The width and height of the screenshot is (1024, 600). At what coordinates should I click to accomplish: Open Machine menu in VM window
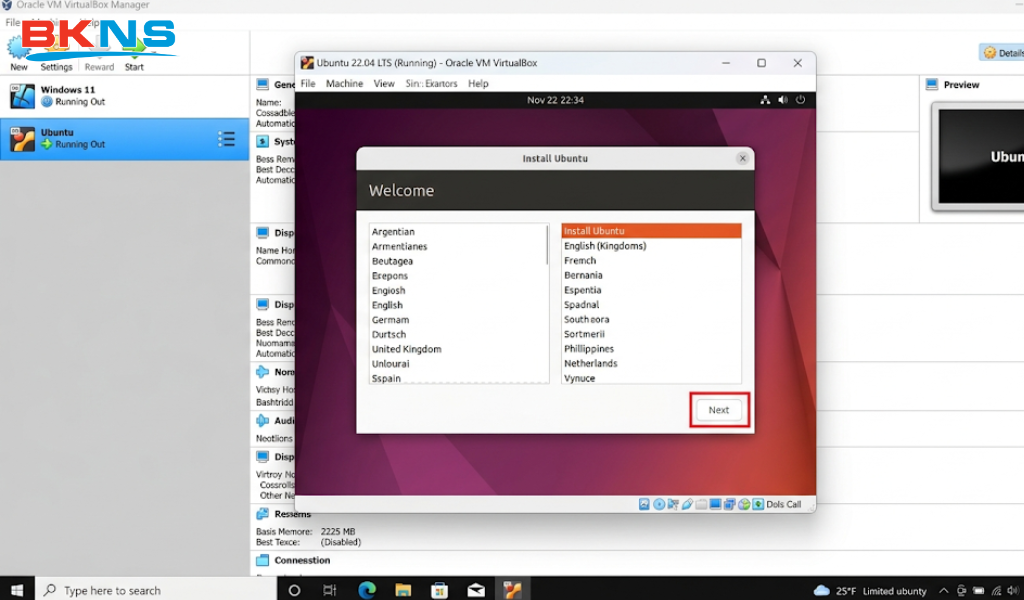344,84
